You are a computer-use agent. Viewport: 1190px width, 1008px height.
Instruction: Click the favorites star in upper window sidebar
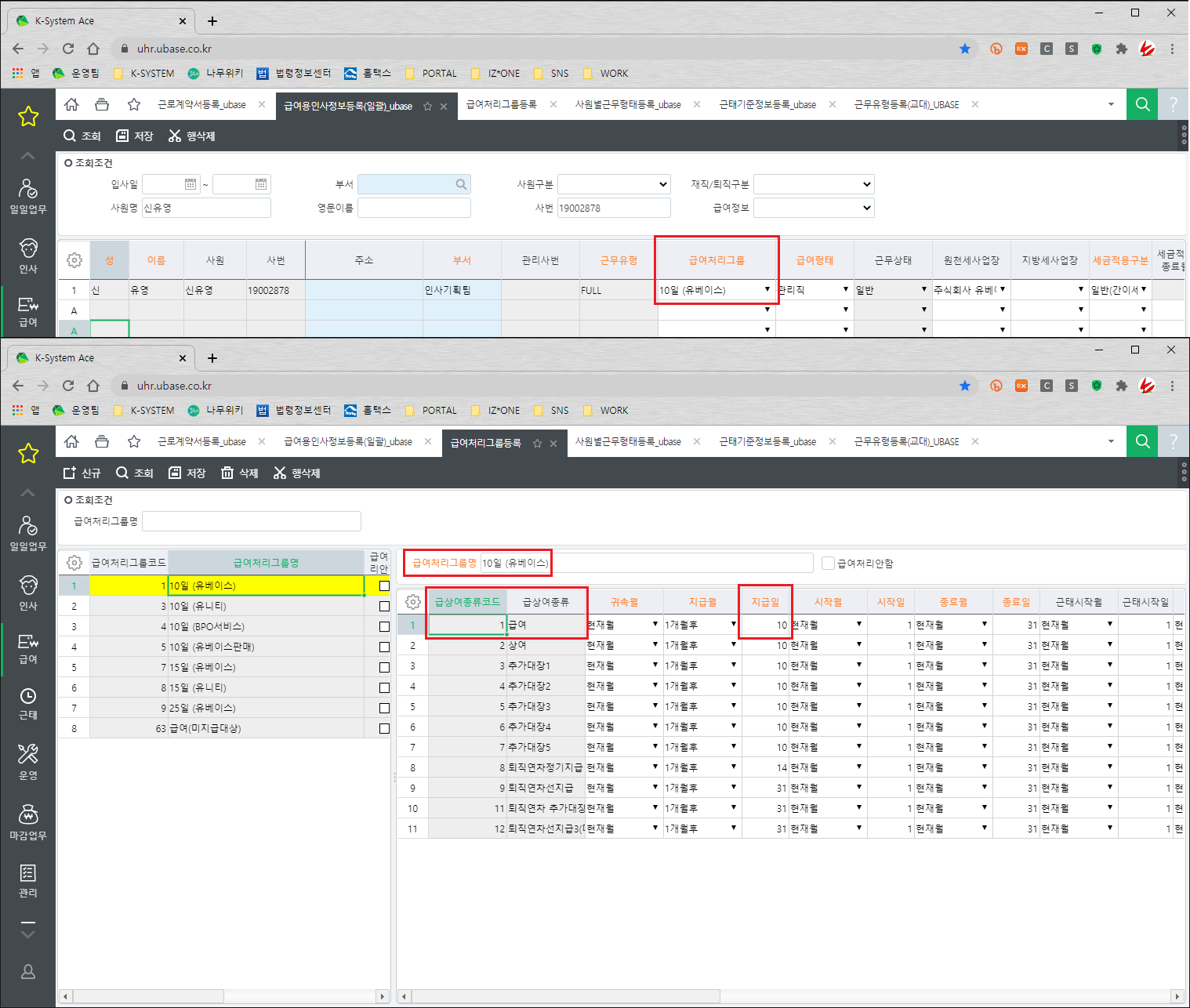28,117
